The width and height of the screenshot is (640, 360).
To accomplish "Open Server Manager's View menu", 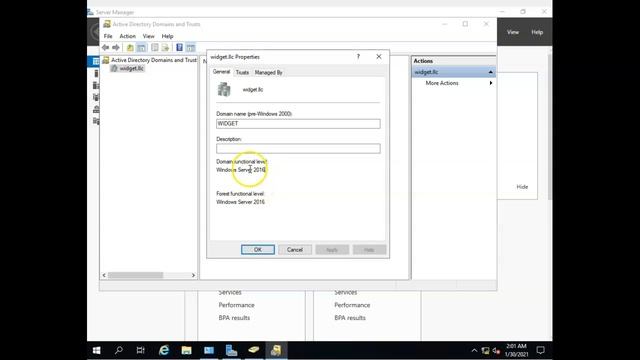I will click(513, 32).
